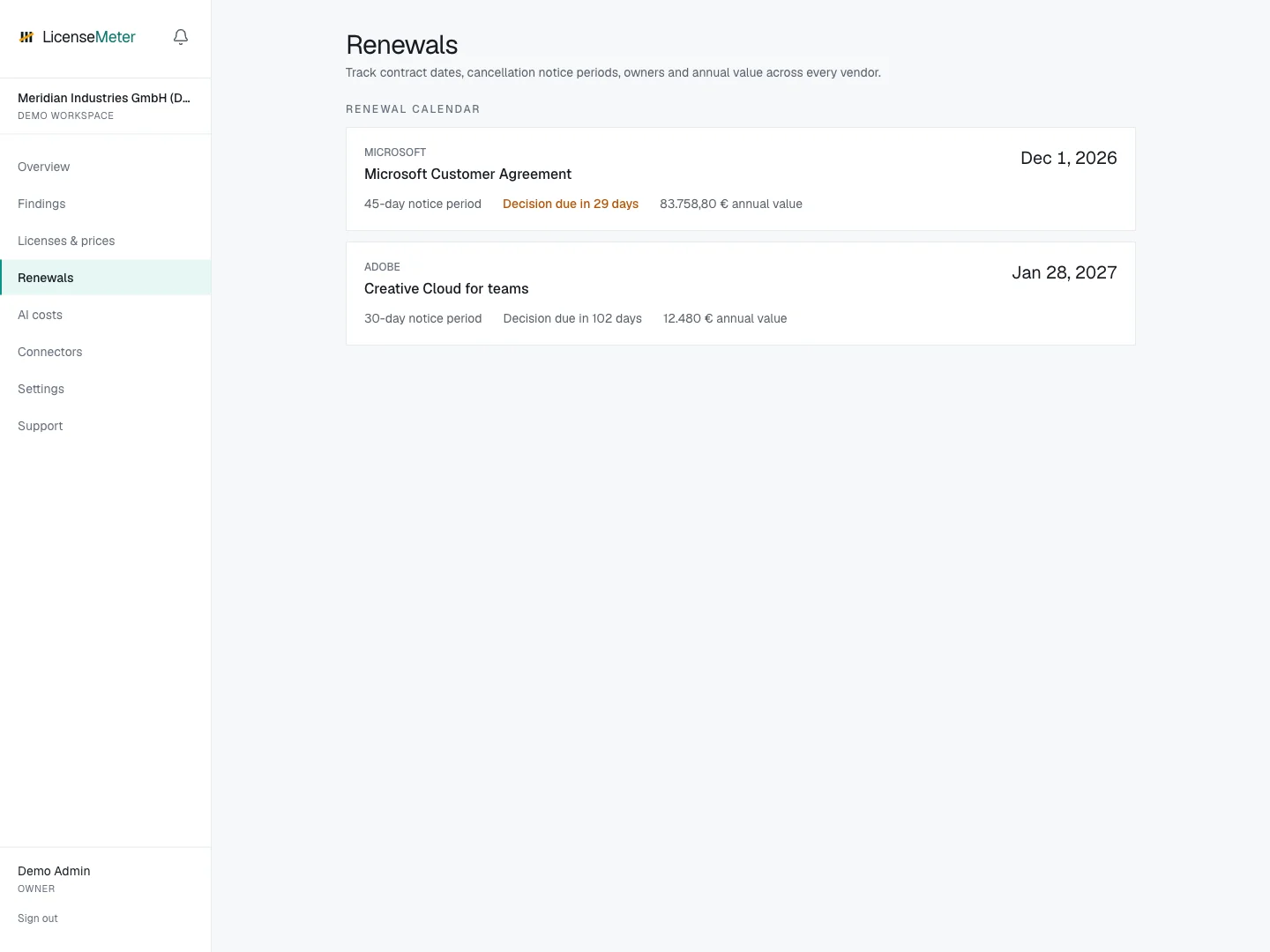1270x952 pixels.
Task: Click the Jan 28, 2027 renewal date
Action: point(1065,272)
